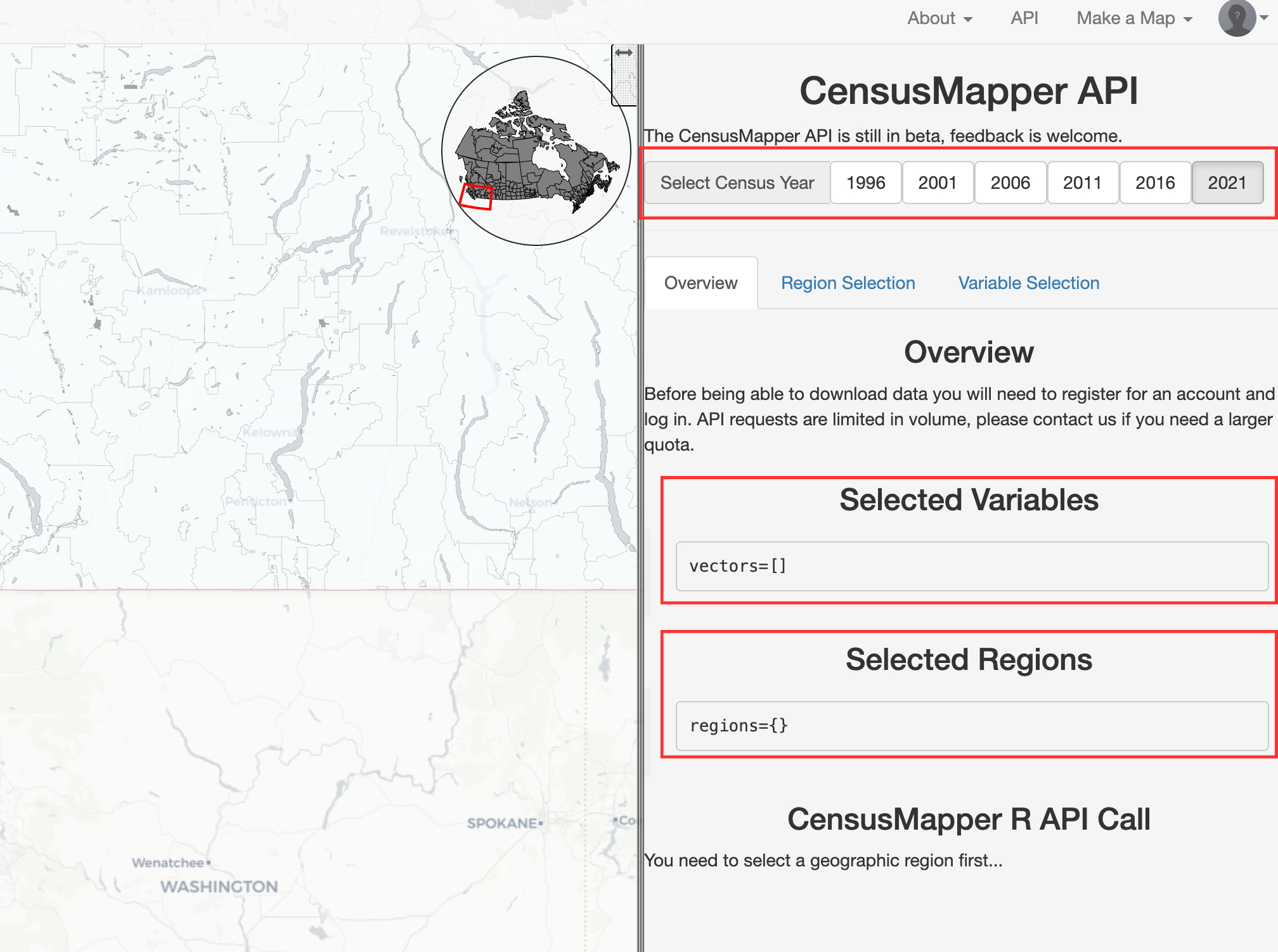Screen dimensions: 1278x952
Task: Click the Select Census Year label
Action: pos(737,183)
